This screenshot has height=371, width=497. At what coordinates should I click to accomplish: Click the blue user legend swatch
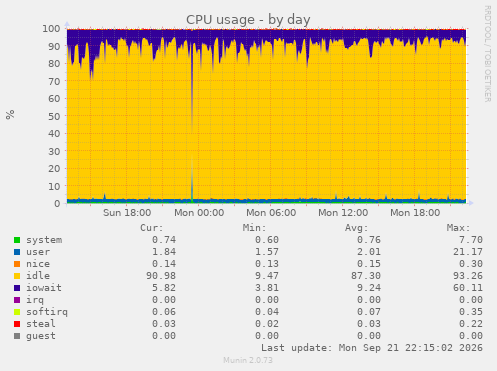17,252
